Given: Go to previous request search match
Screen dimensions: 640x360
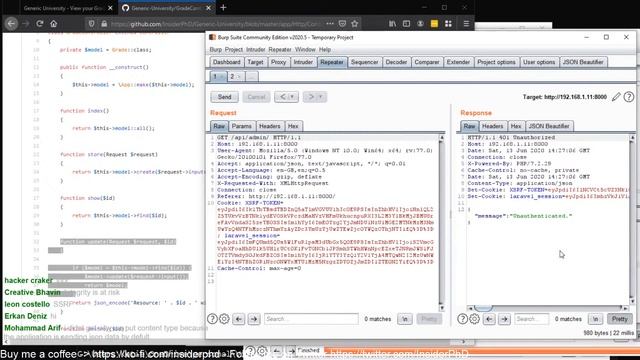Looking at the screenshot, I should [239, 319].
